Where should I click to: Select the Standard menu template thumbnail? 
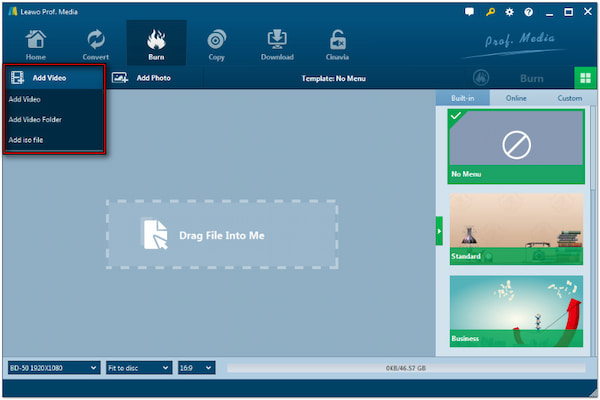tap(516, 229)
